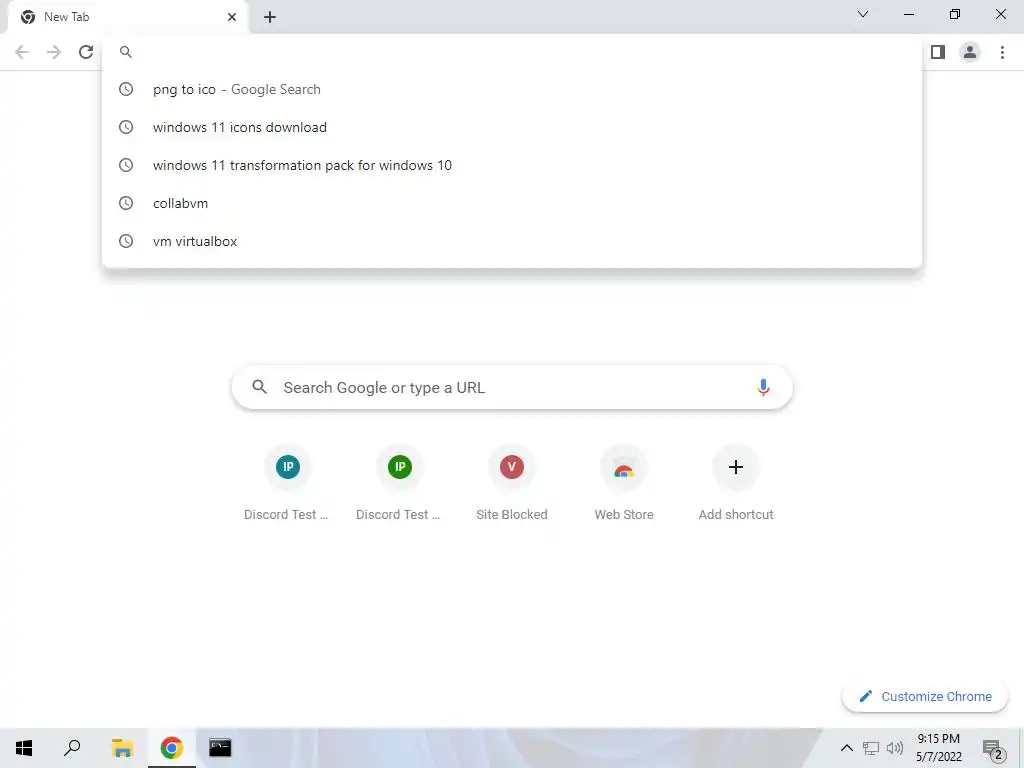Click the Customize Chrome button

925,697
